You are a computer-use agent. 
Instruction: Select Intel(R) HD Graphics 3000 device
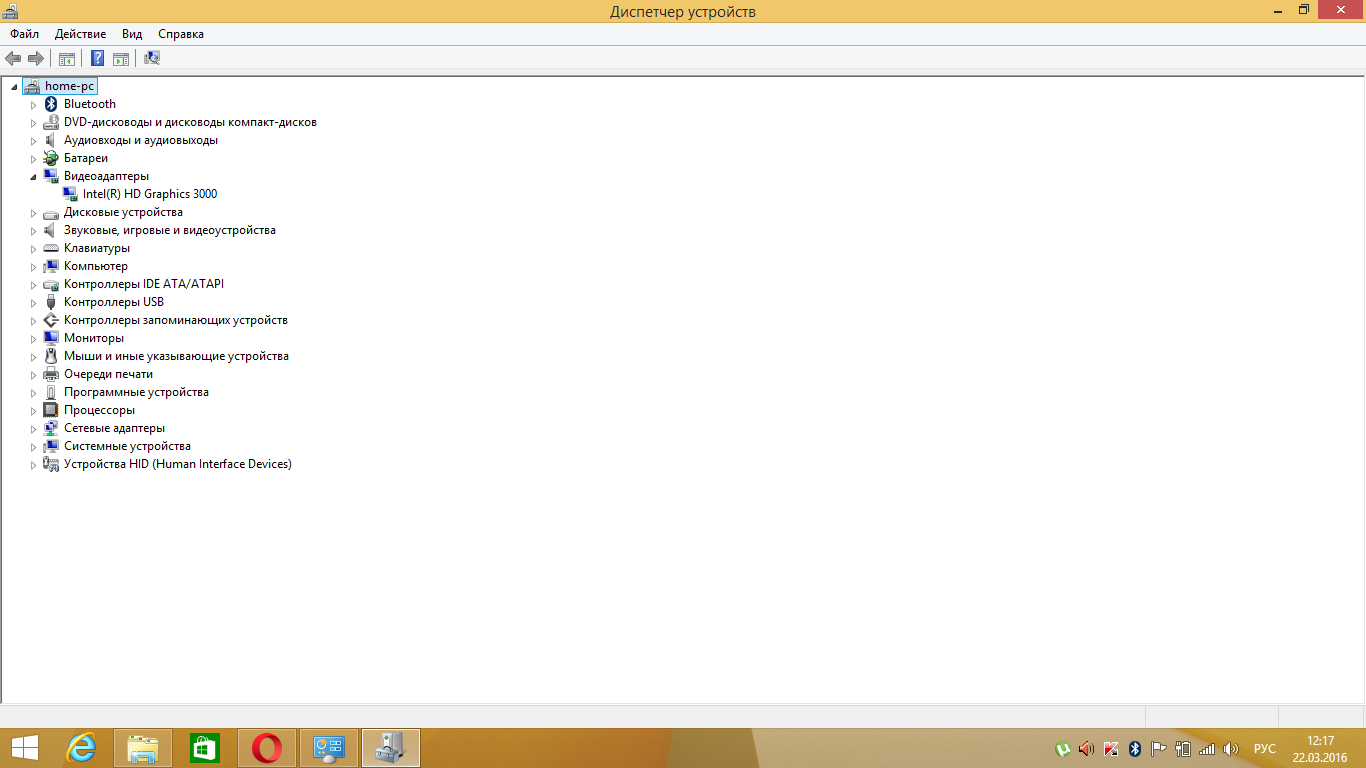pyautogui.click(x=150, y=194)
